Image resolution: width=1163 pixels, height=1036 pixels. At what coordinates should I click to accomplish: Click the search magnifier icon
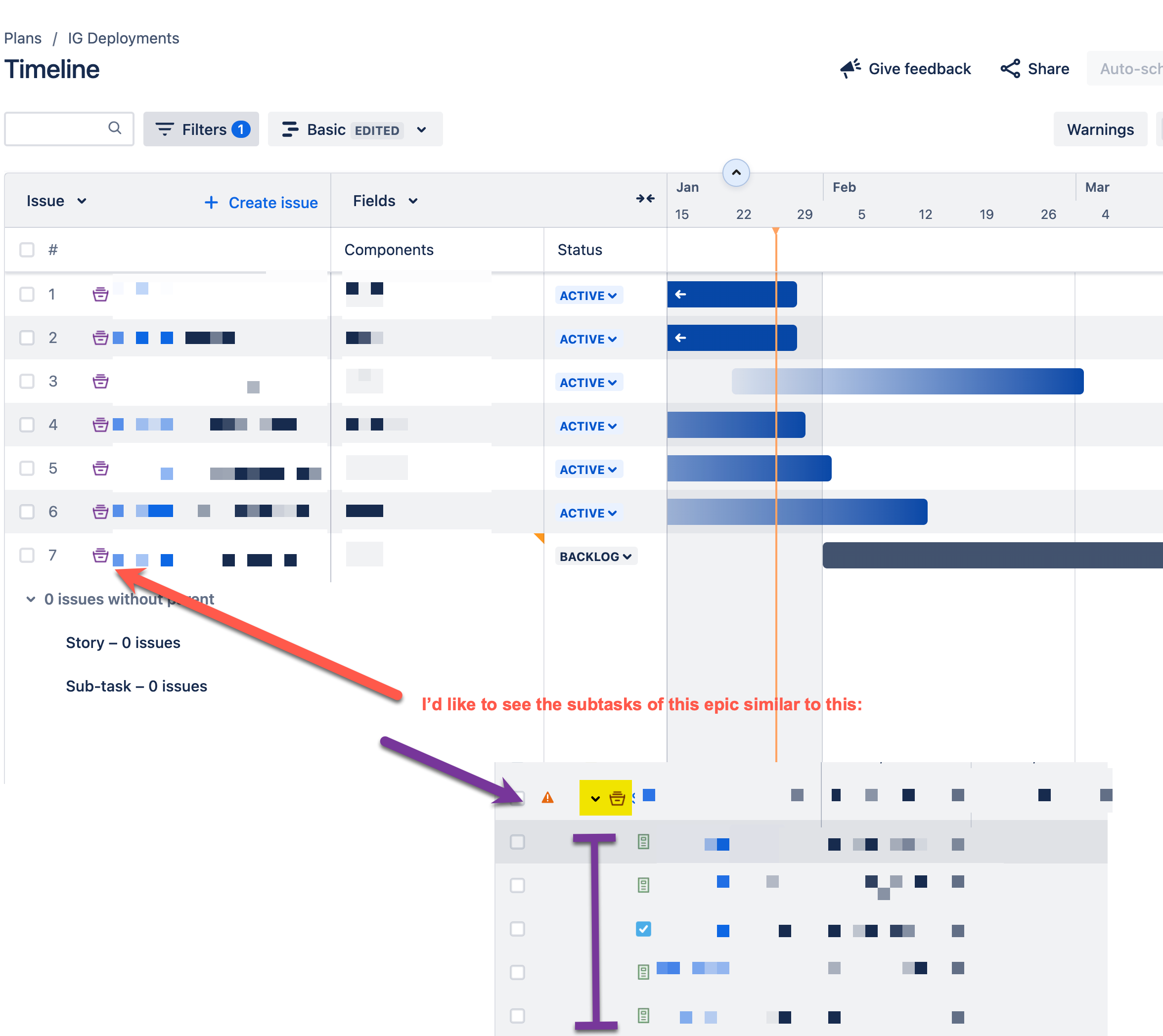(x=115, y=128)
